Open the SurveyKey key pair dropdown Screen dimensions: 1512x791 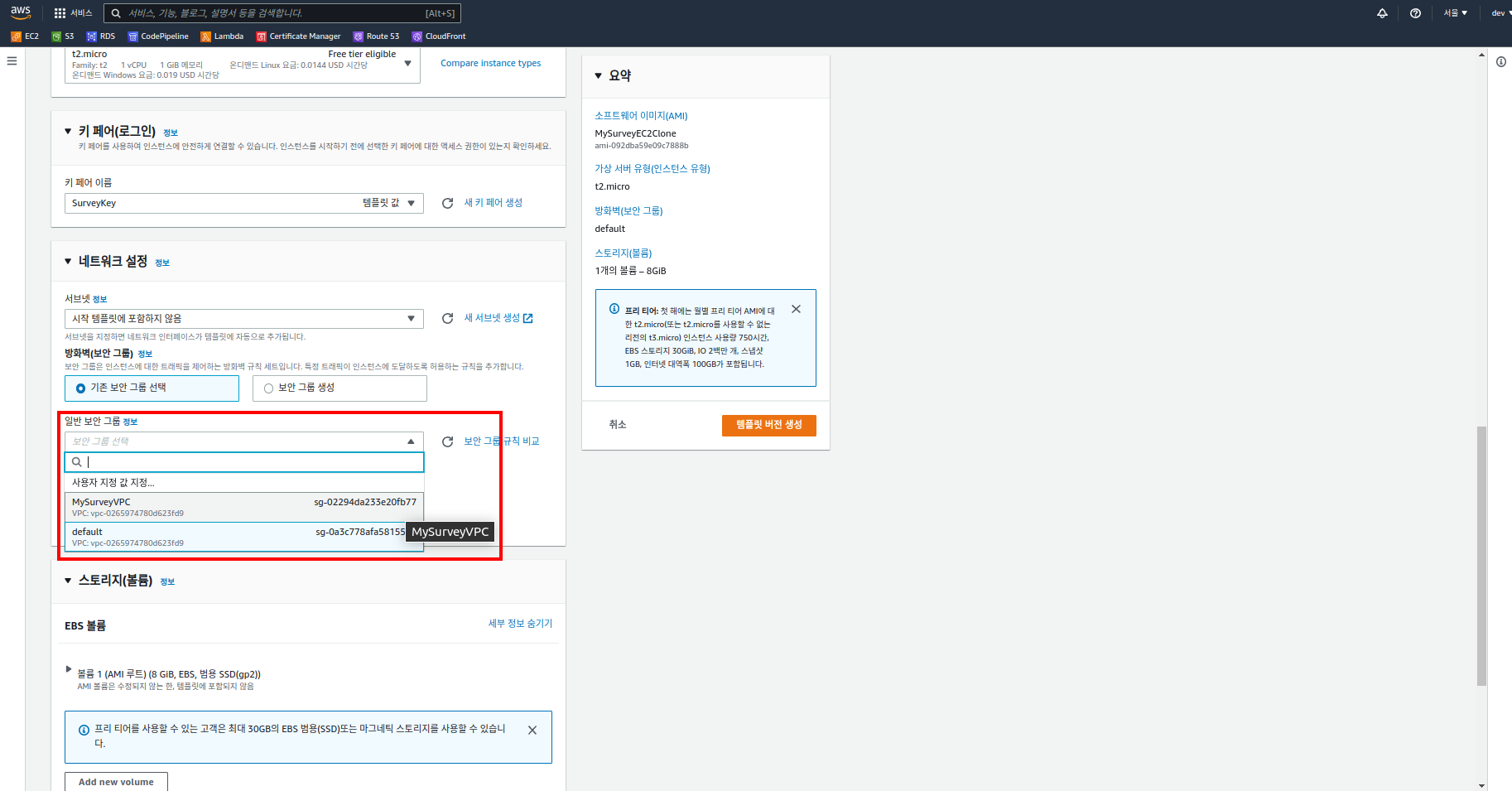244,203
